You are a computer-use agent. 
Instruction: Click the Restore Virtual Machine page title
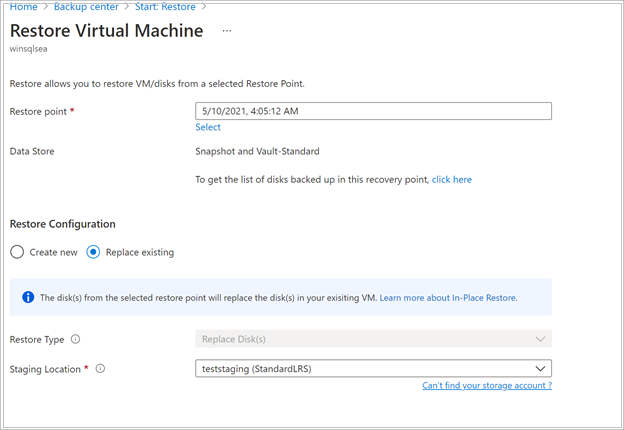106,31
